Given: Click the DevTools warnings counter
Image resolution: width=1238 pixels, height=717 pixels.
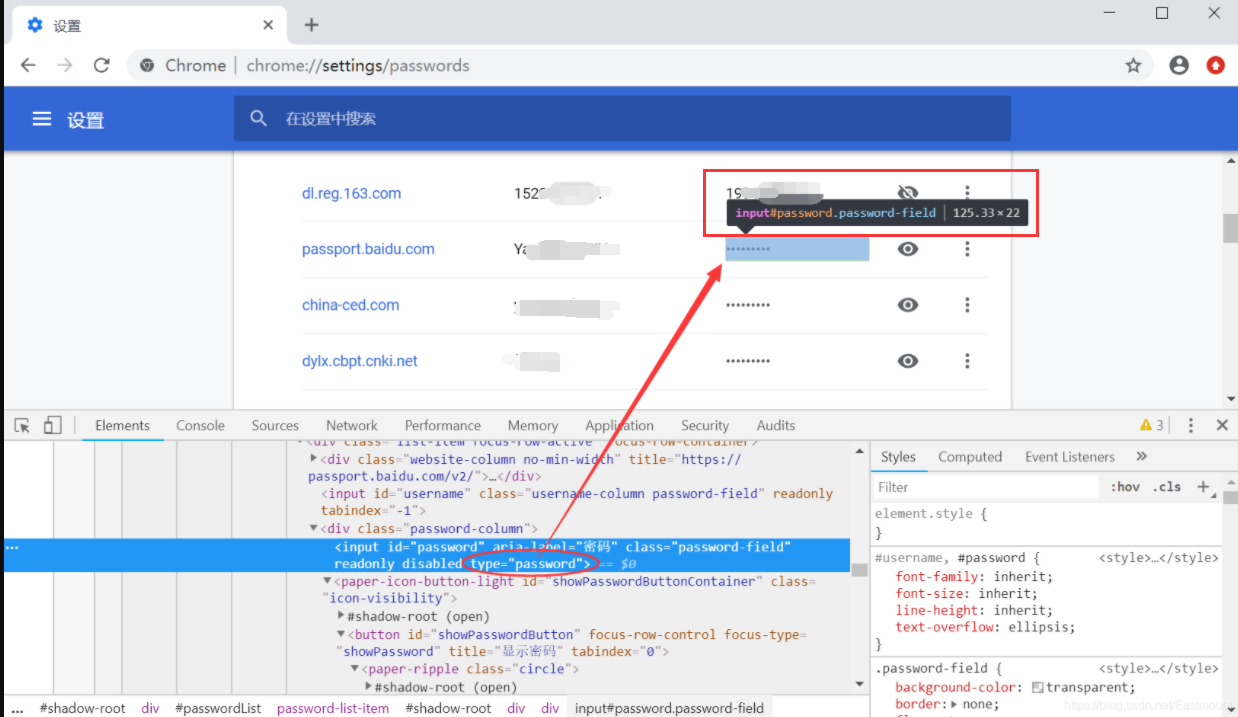Looking at the screenshot, I should (x=1152, y=425).
